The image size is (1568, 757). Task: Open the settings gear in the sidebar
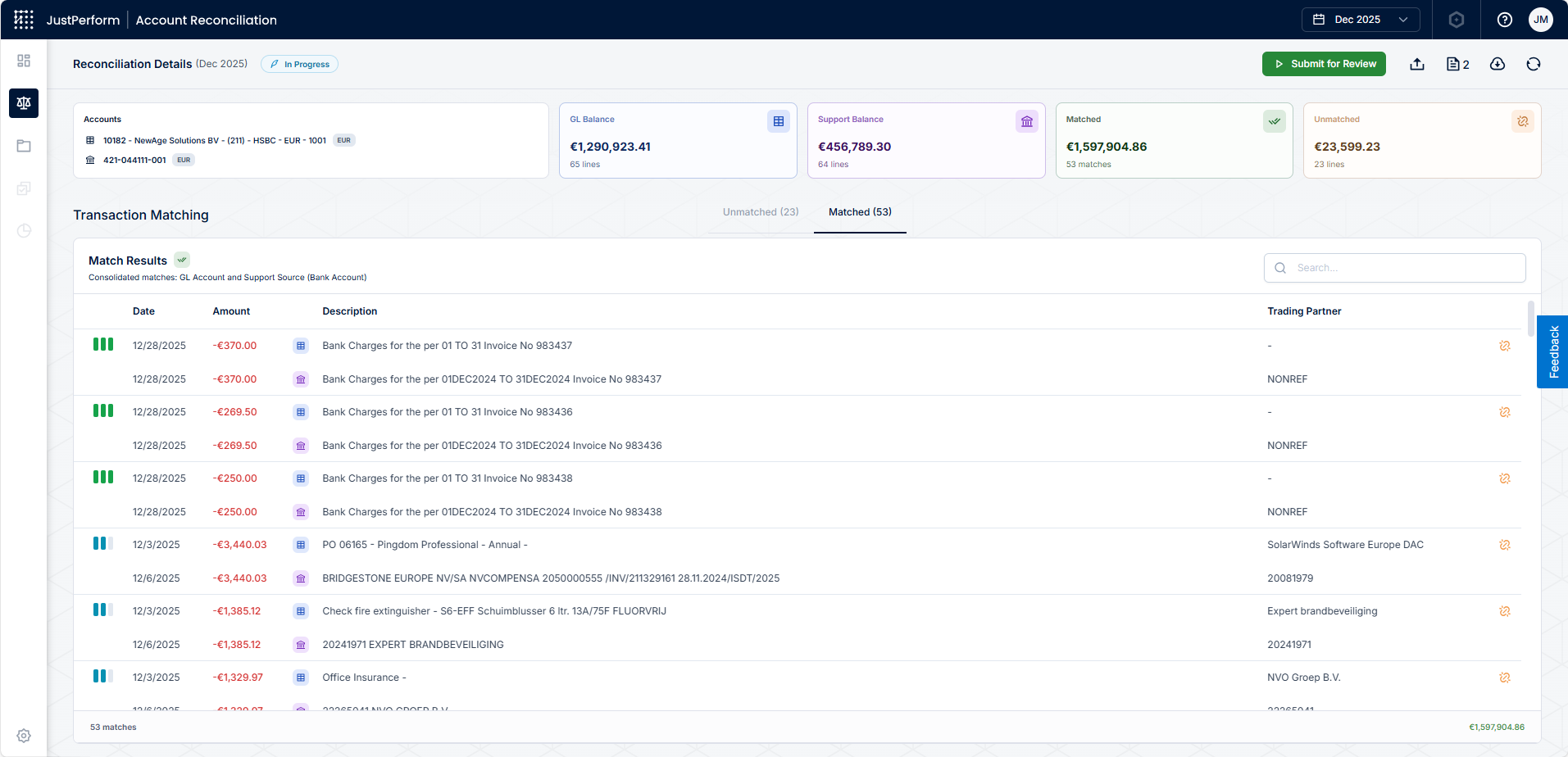click(x=24, y=736)
